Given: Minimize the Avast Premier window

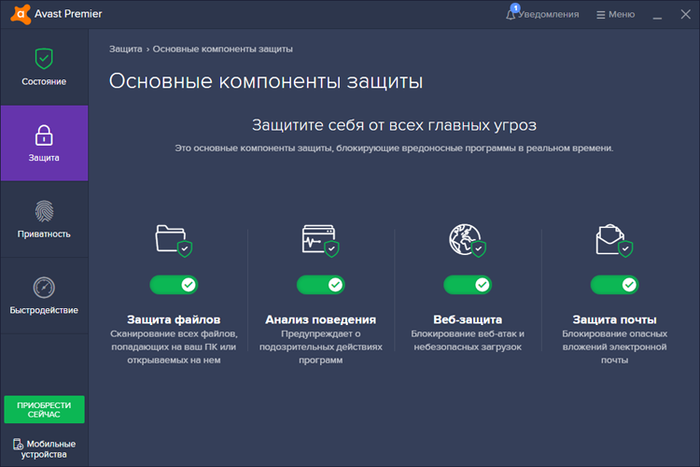Looking at the screenshot, I should (657, 15).
